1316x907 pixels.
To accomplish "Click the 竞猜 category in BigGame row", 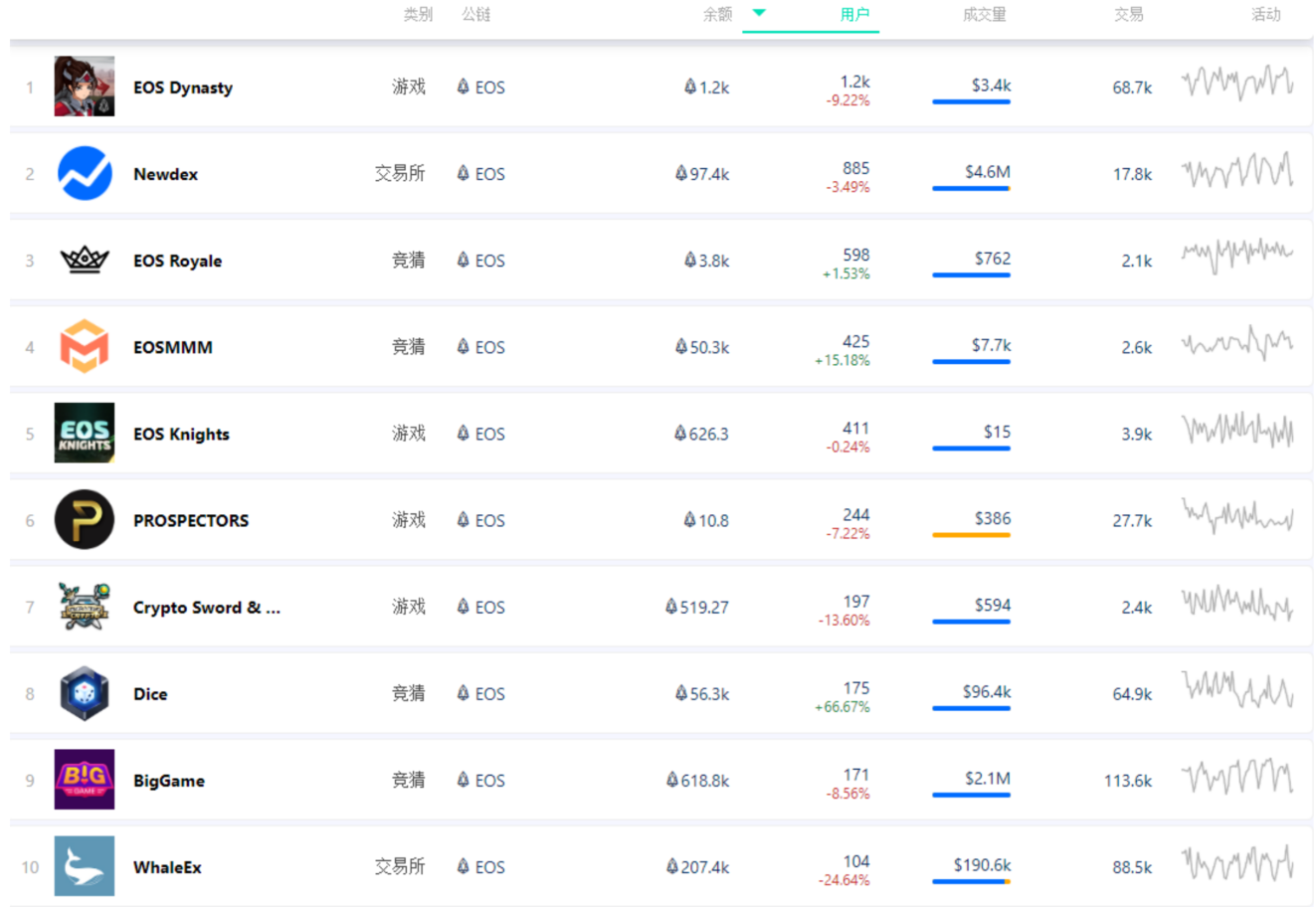I will pos(409,780).
